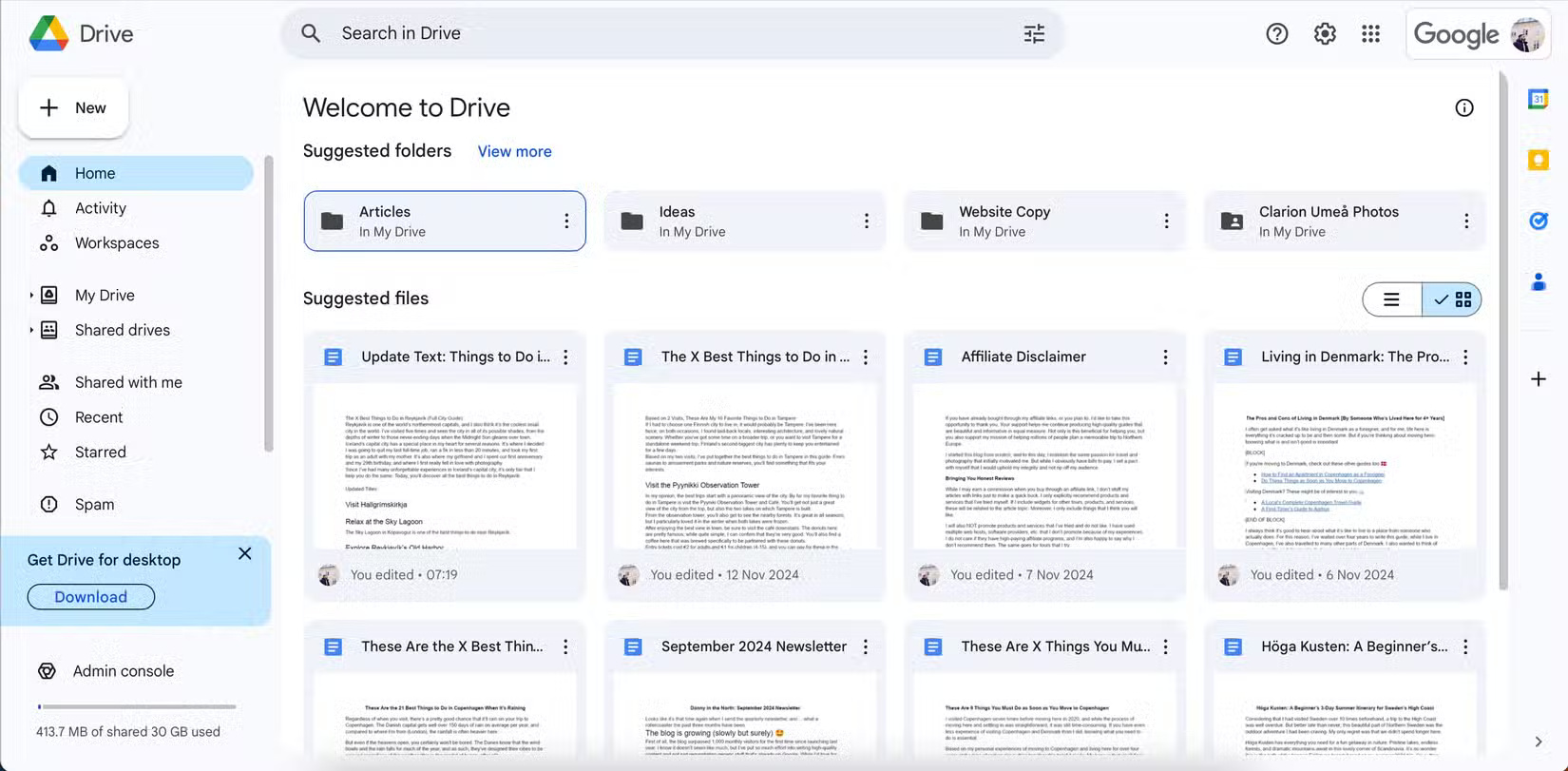The height and width of the screenshot is (771, 1568).
Task: Open Drive settings gear icon
Action: coord(1325,34)
